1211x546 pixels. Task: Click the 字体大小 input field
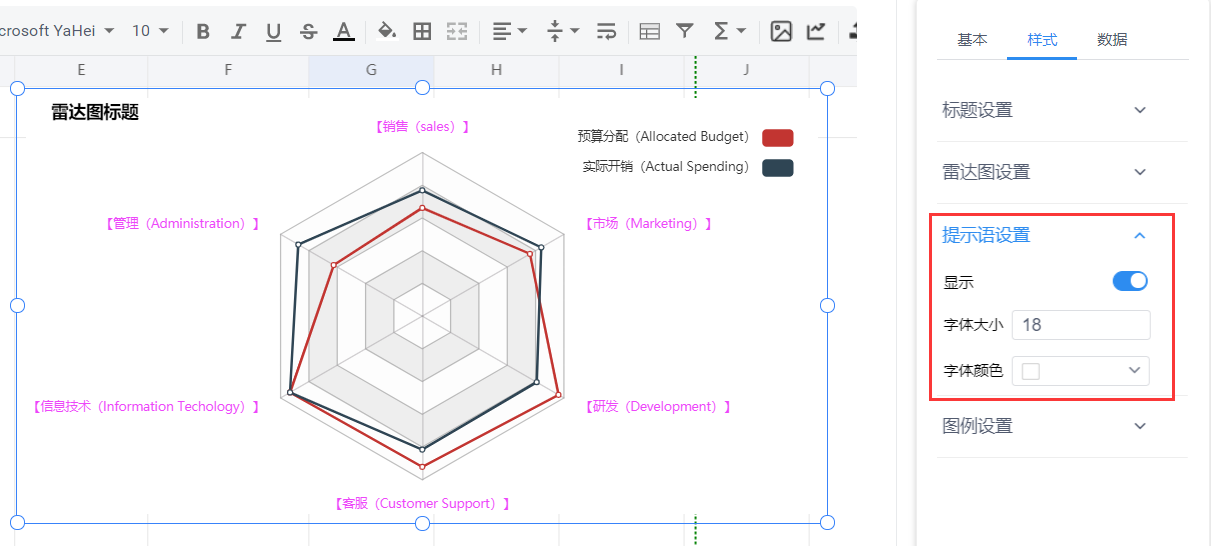pos(1081,325)
